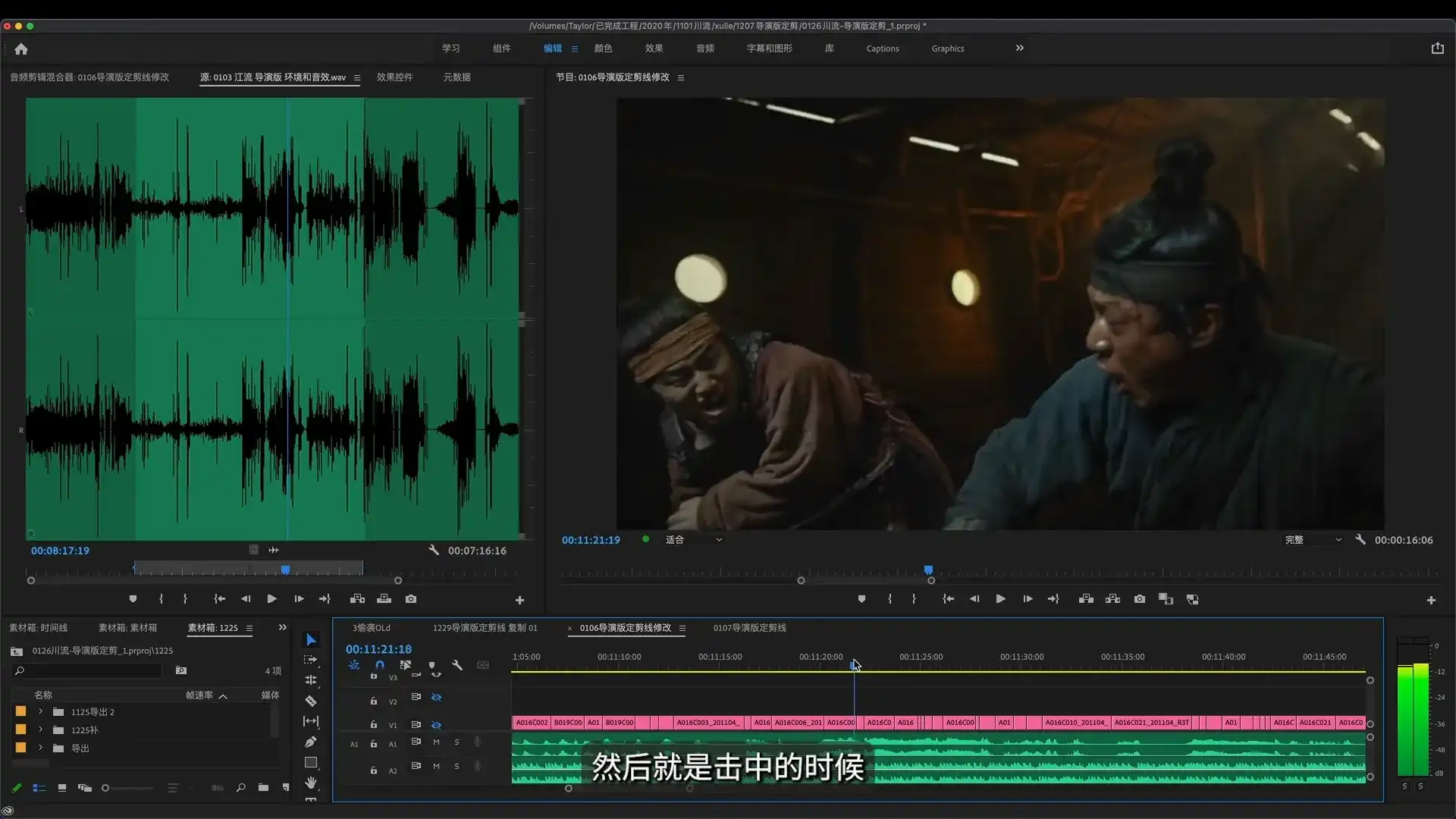Click the project panel zoom slider
The width and height of the screenshot is (1456, 819).
pos(129,788)
